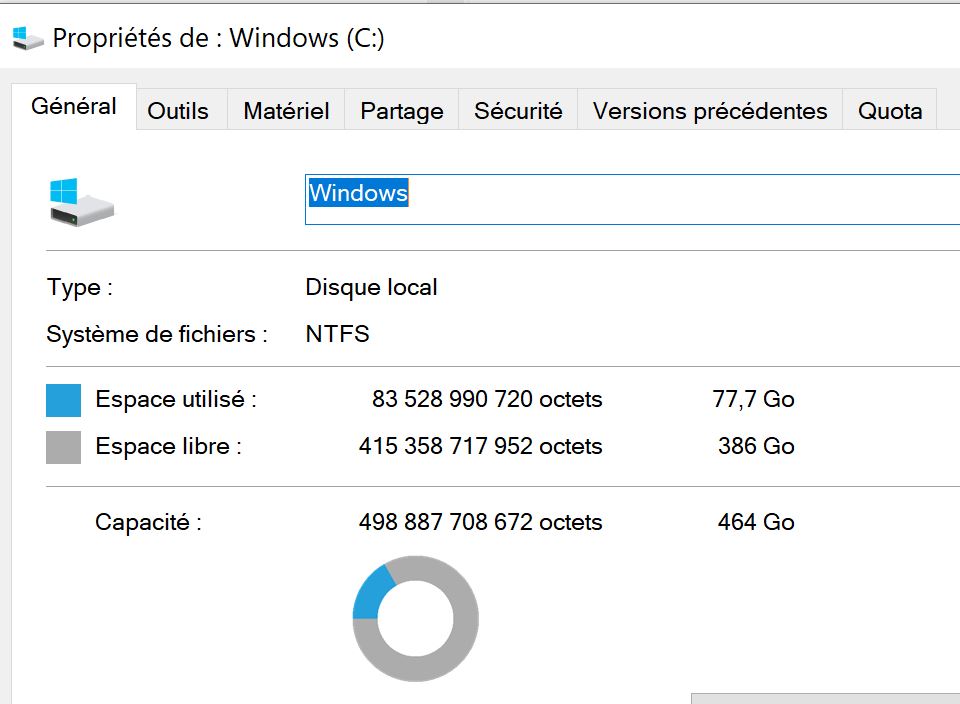Click the NTFS file system value
The height and width of the screenshot is (704, 960).
[x=337, y=334]
